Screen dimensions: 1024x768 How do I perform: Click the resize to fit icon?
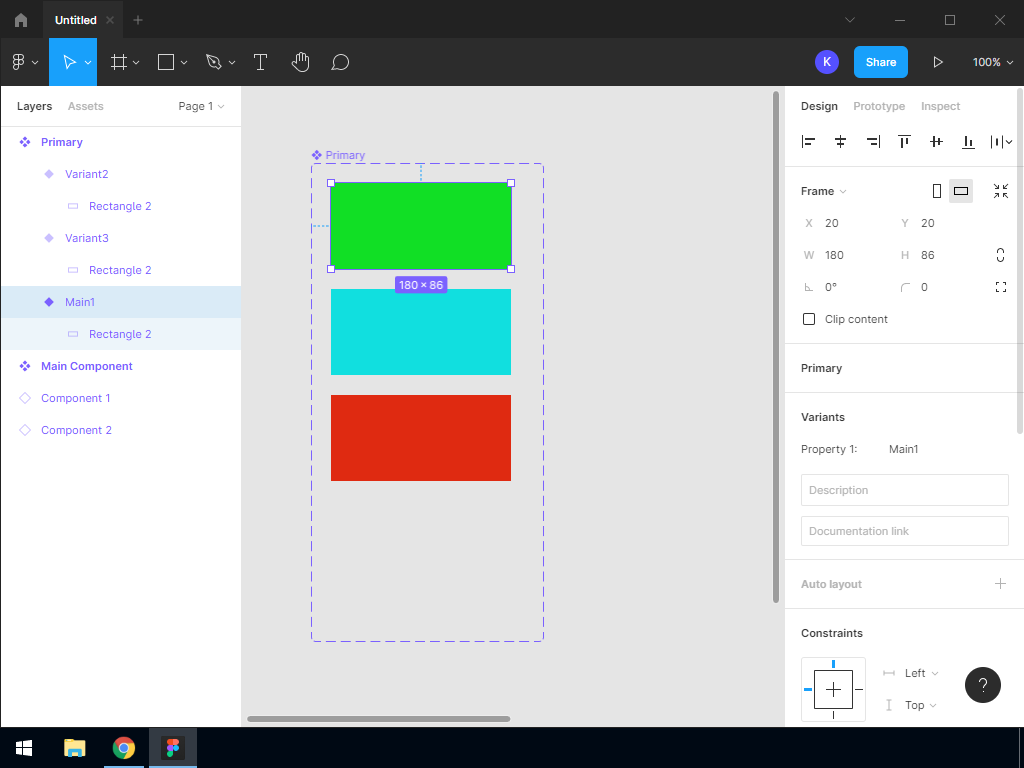(1000, 191)
